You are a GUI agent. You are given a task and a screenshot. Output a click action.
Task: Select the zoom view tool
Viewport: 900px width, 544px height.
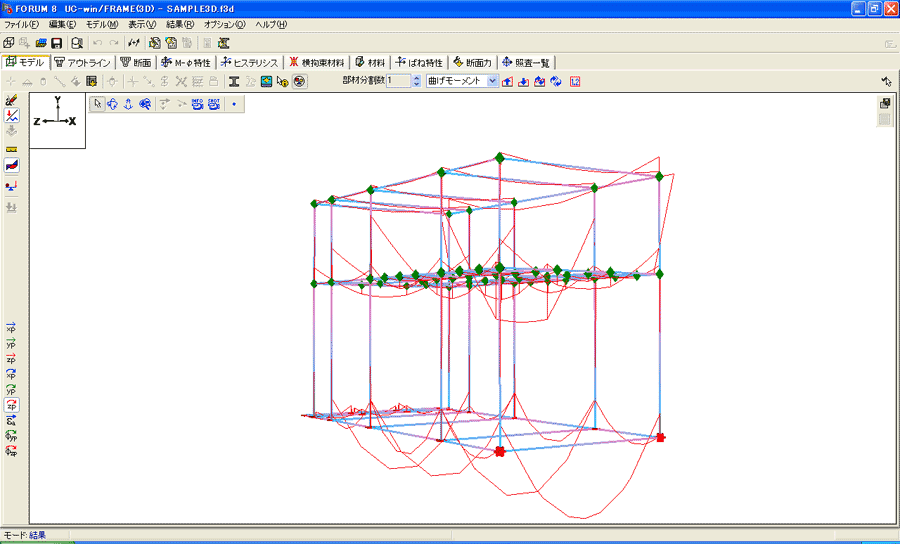click(145, 104)
